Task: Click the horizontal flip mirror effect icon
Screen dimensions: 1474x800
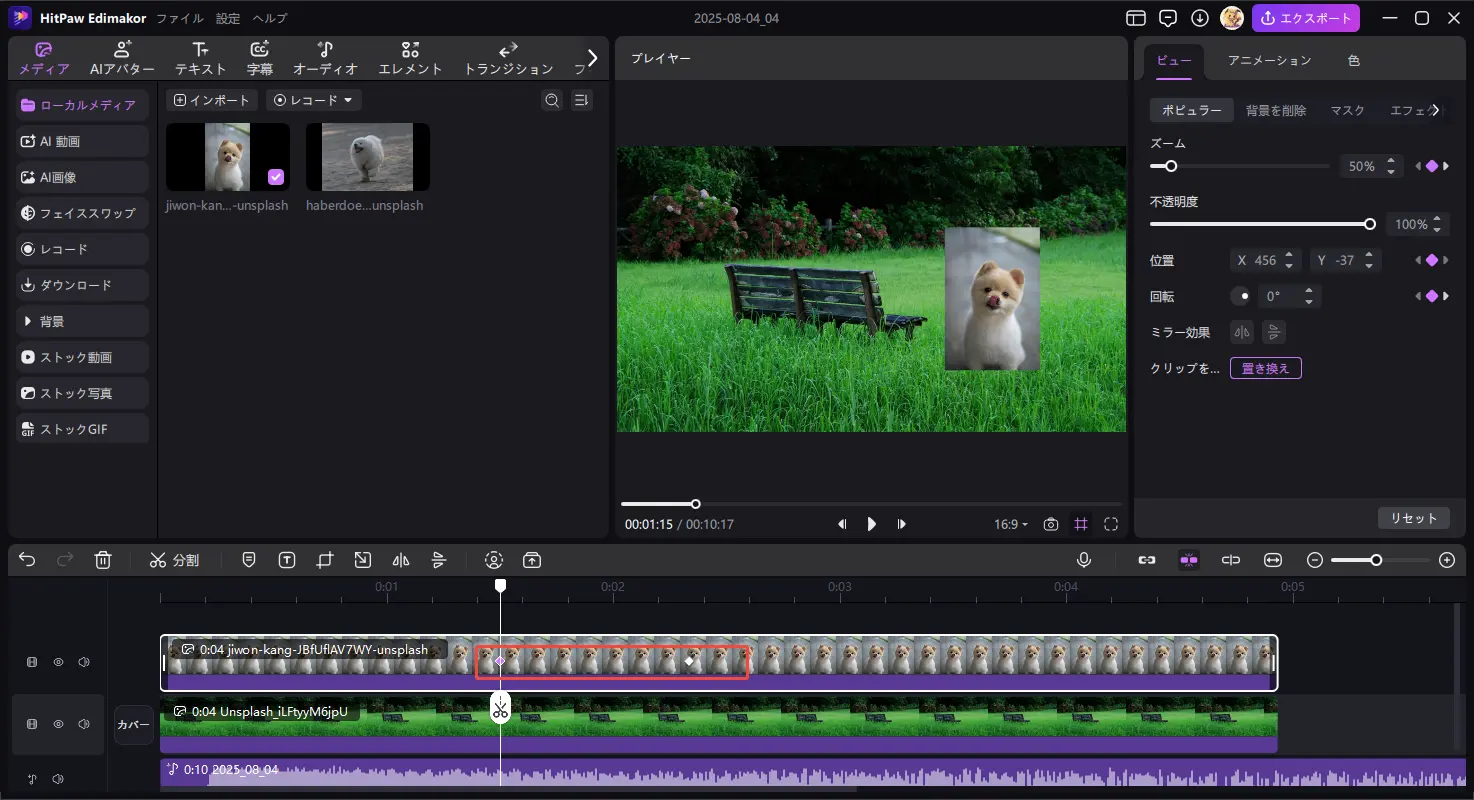Action: [1242, 332]
